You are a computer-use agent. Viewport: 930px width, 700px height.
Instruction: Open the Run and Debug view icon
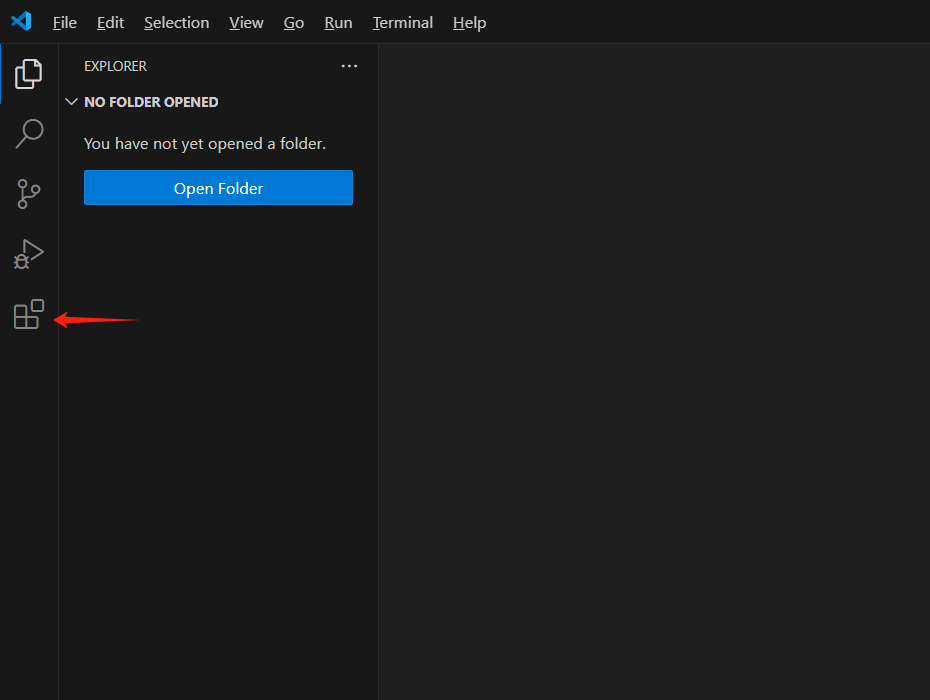(29, 254)
